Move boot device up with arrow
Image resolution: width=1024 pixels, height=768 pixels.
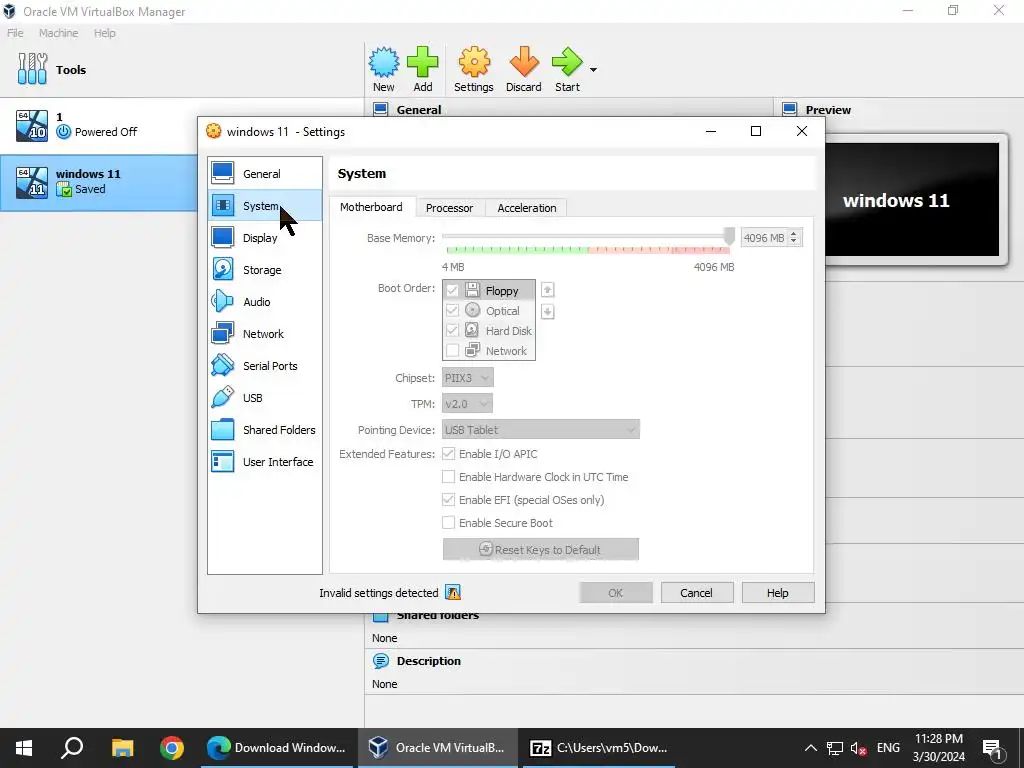[547, 289]
